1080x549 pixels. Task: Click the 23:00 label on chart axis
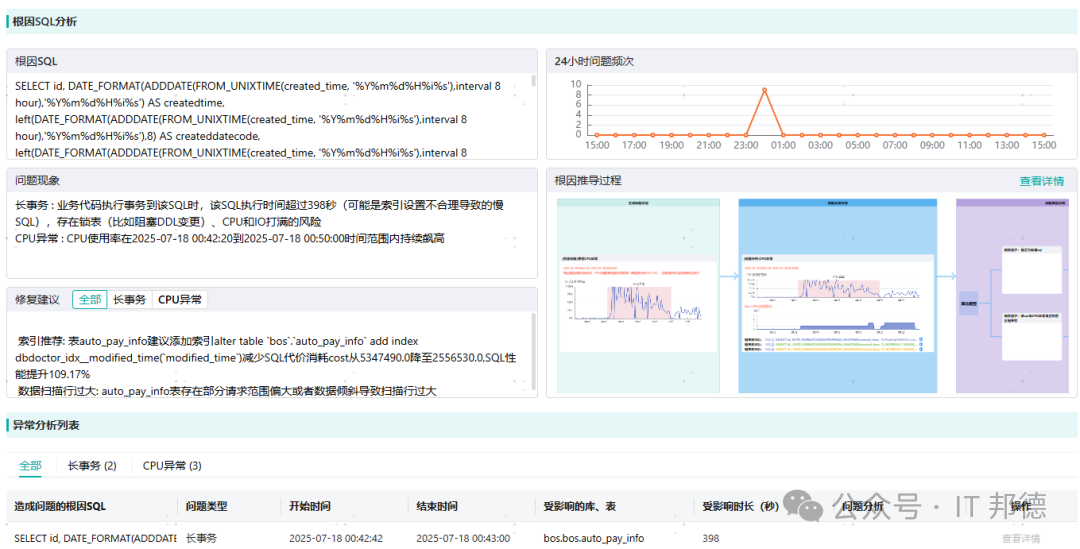(x=746, y=145)
